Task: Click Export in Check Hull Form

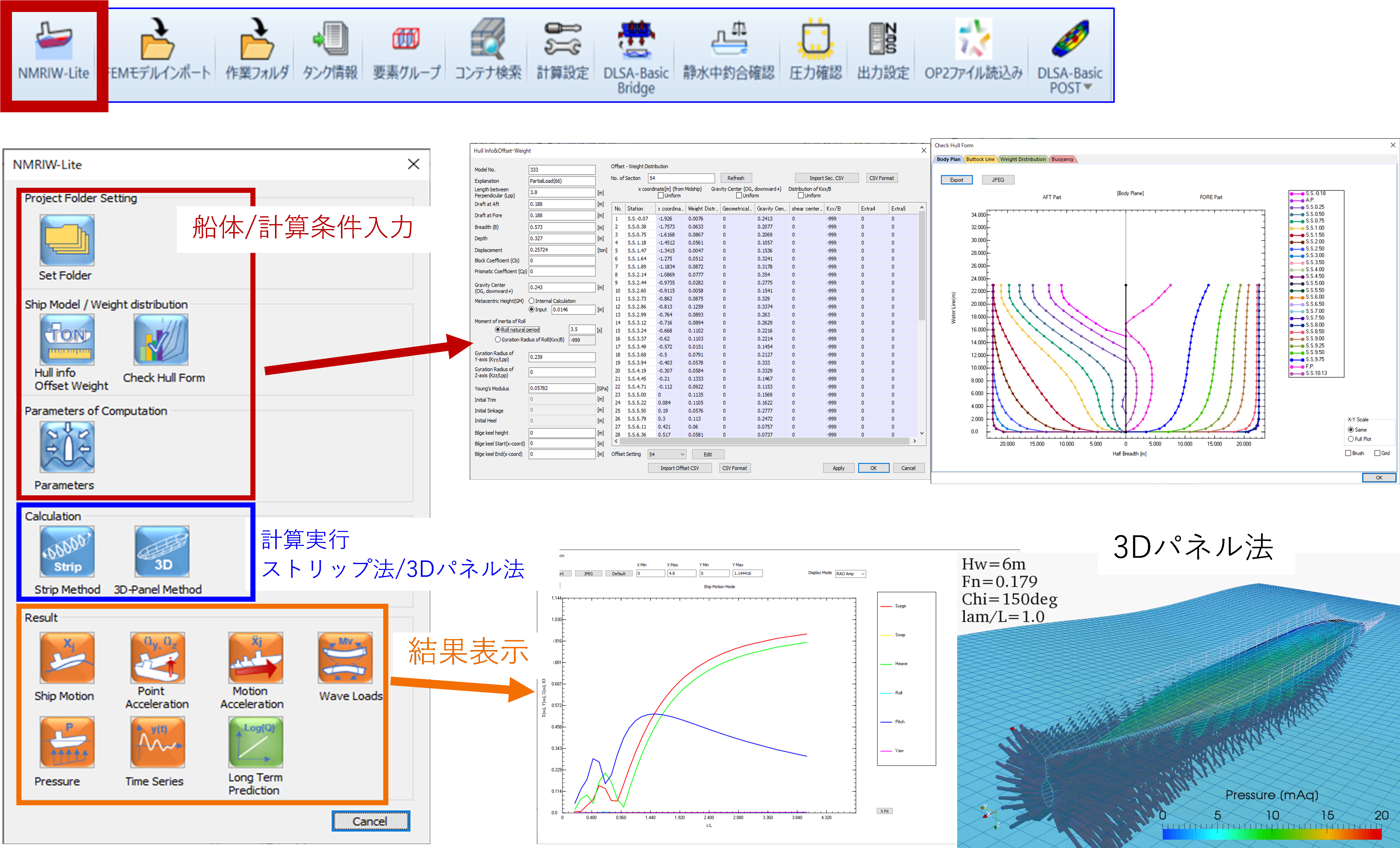Action: pos(957,180)
